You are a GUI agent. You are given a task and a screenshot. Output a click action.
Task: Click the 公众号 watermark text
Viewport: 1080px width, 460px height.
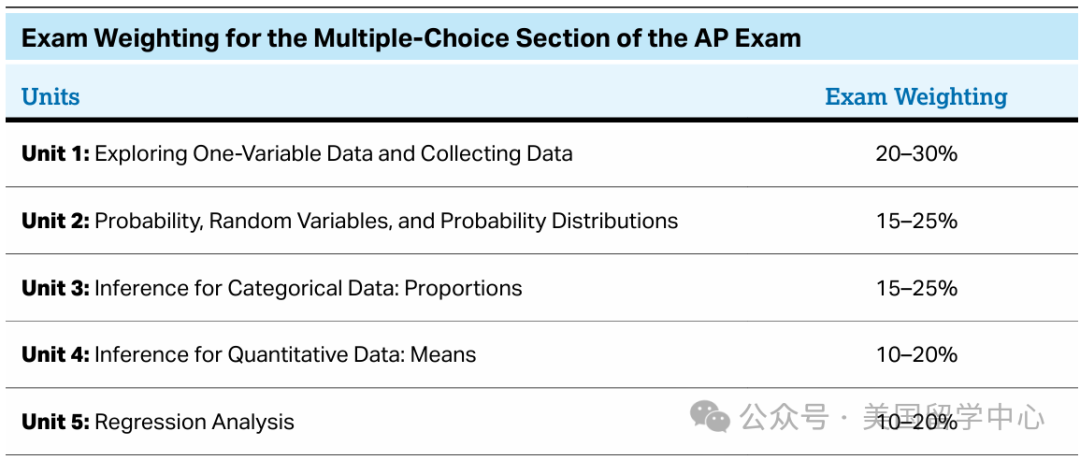click(x=782, y=417)
